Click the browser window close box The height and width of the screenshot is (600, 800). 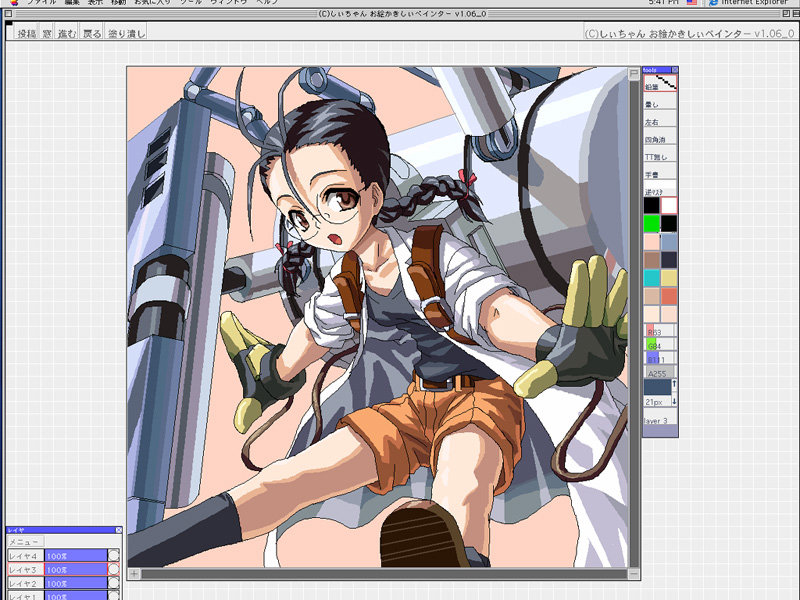tap(8, 14)
